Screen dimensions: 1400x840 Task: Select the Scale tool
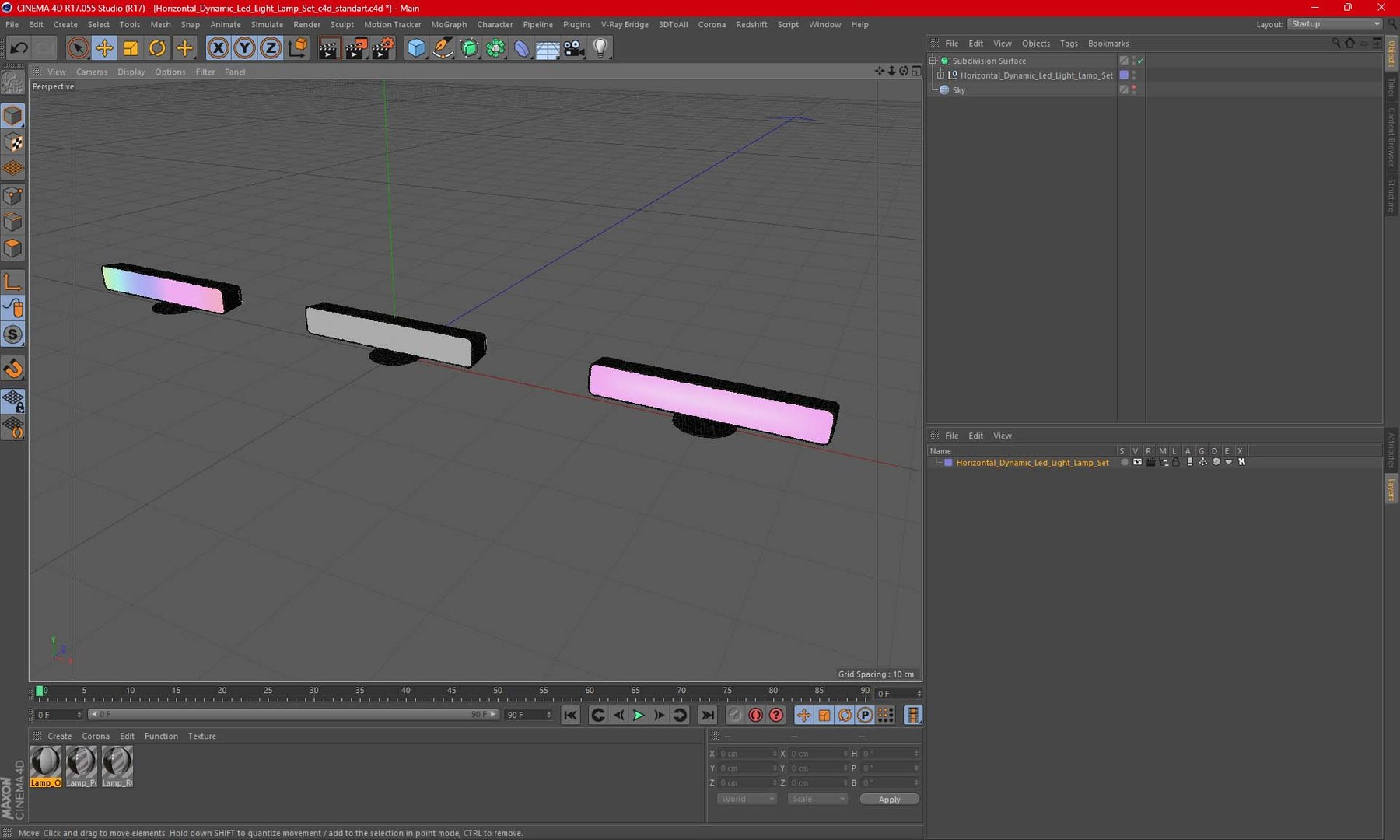[x=131, y=48]
